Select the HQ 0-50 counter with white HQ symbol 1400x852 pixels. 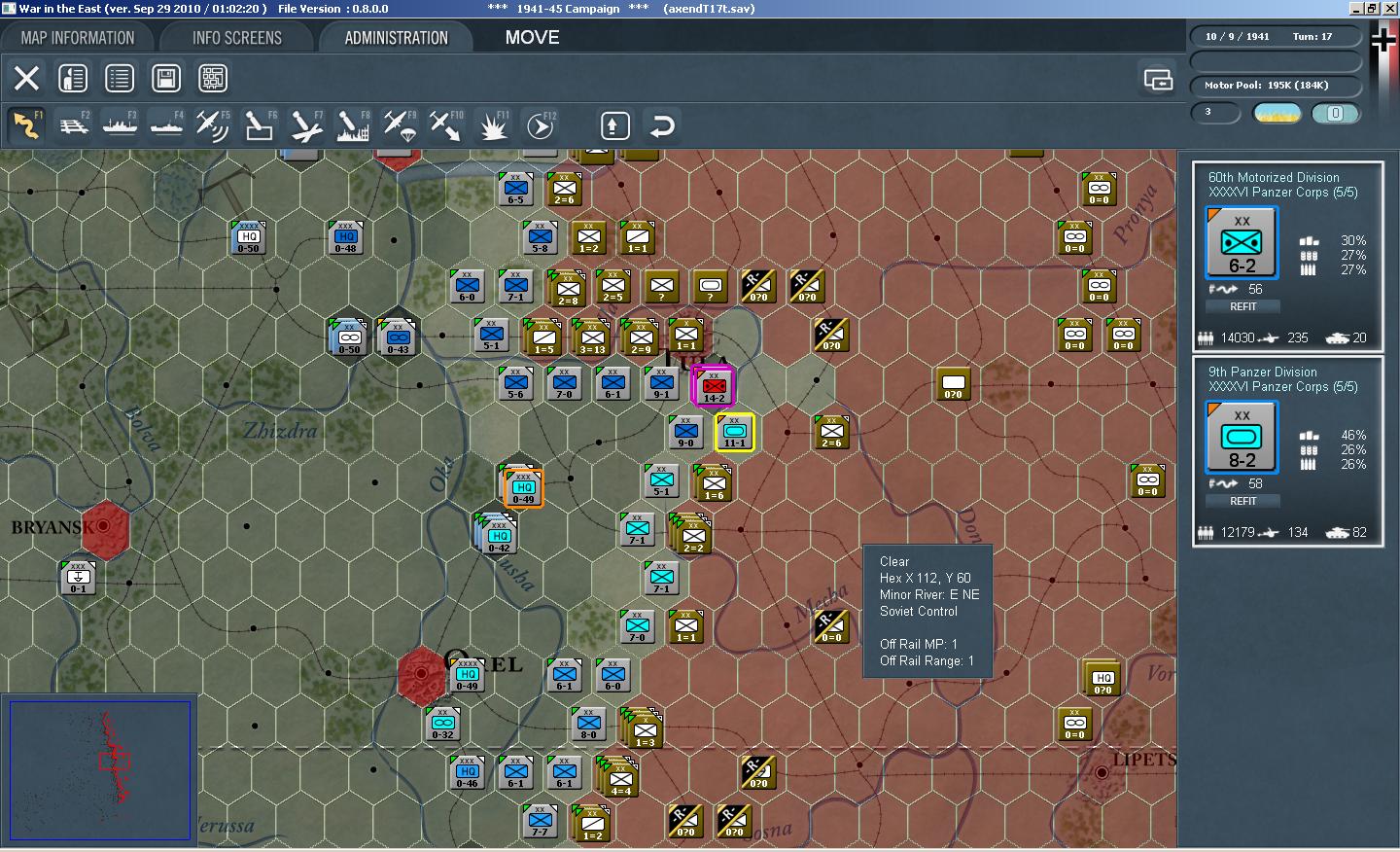point(248,238)
